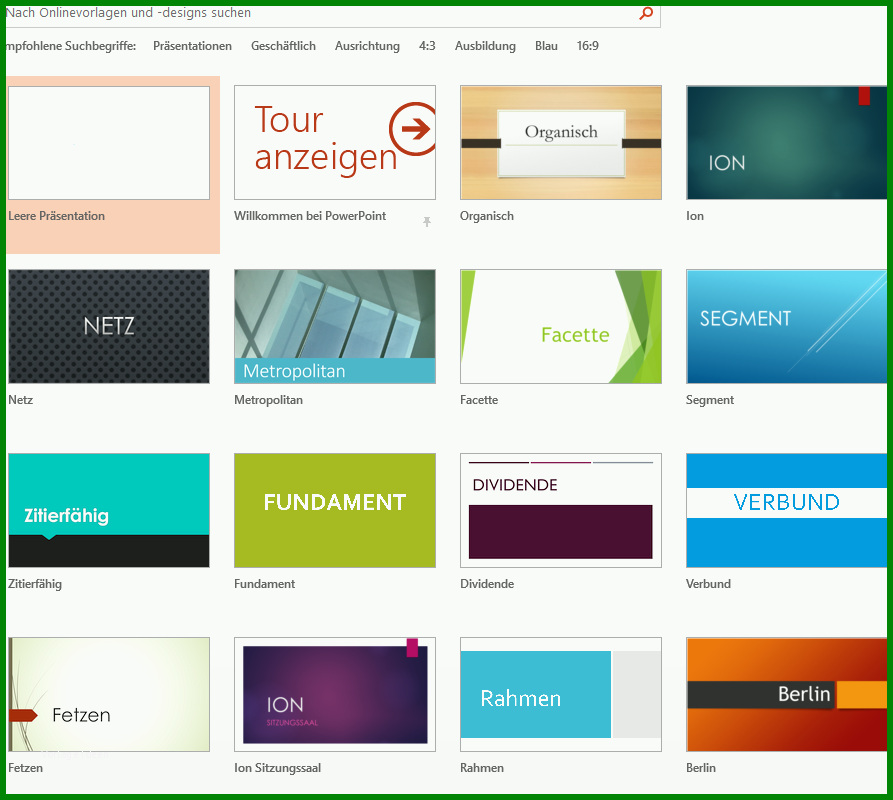Pick the Metropolitan design thumbnail
The image size is (893, 800).
(335, 327)
